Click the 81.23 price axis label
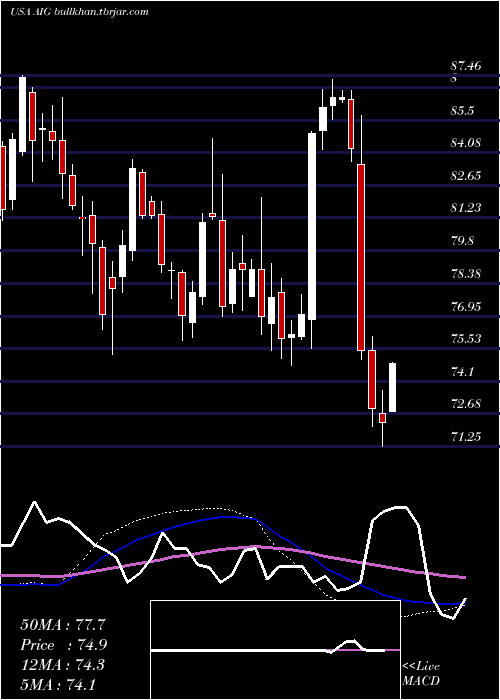 point(466,208)
